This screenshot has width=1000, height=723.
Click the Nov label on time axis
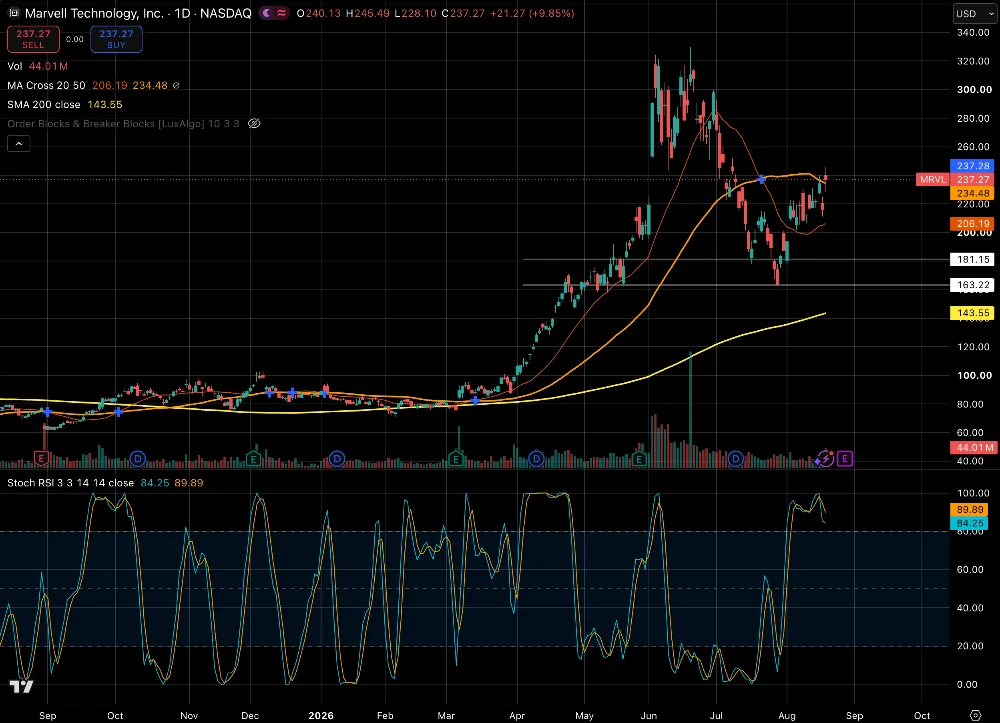click(189, 715)
